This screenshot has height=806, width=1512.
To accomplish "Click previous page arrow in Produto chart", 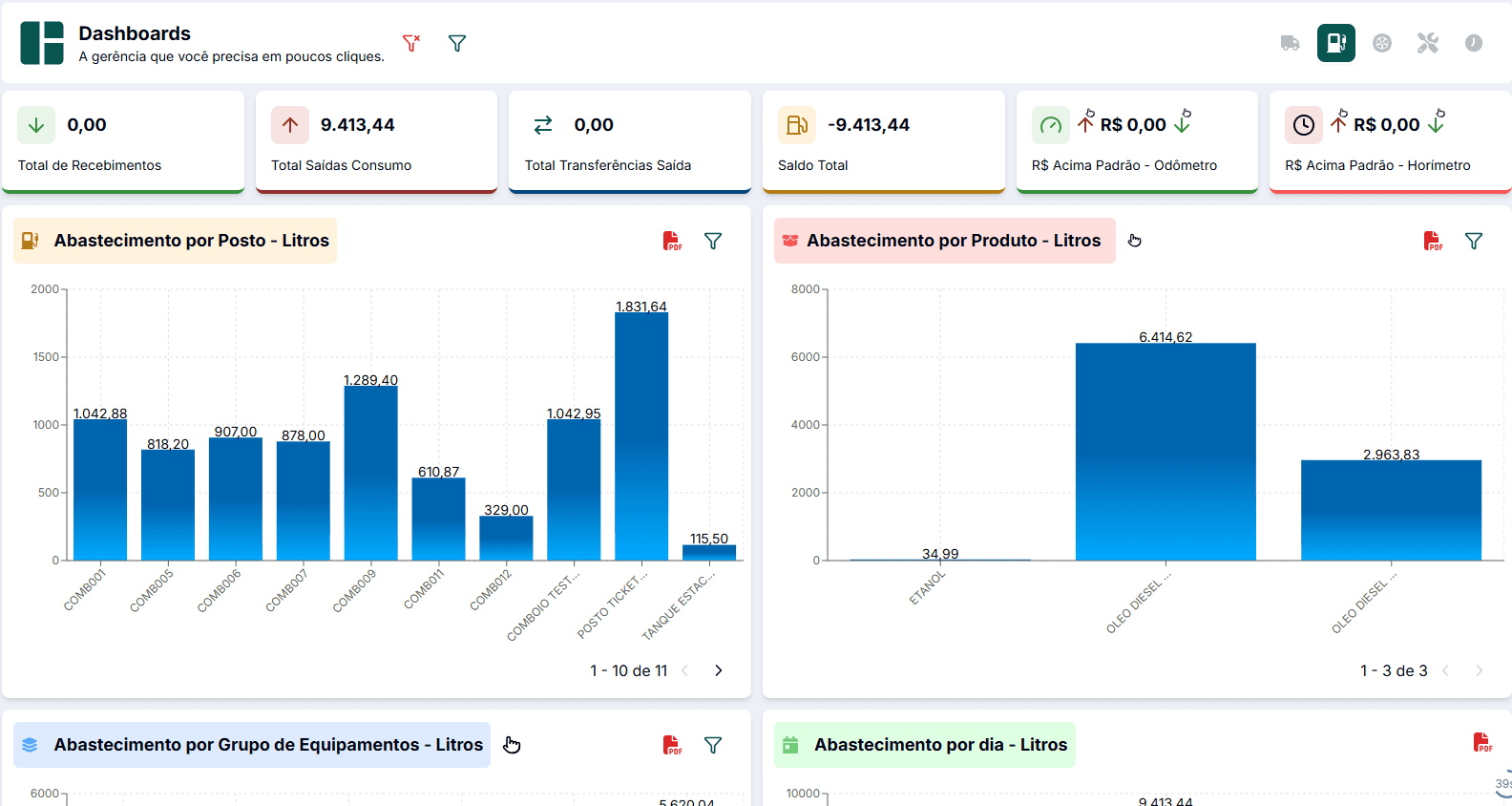I will coord(1445,670).
